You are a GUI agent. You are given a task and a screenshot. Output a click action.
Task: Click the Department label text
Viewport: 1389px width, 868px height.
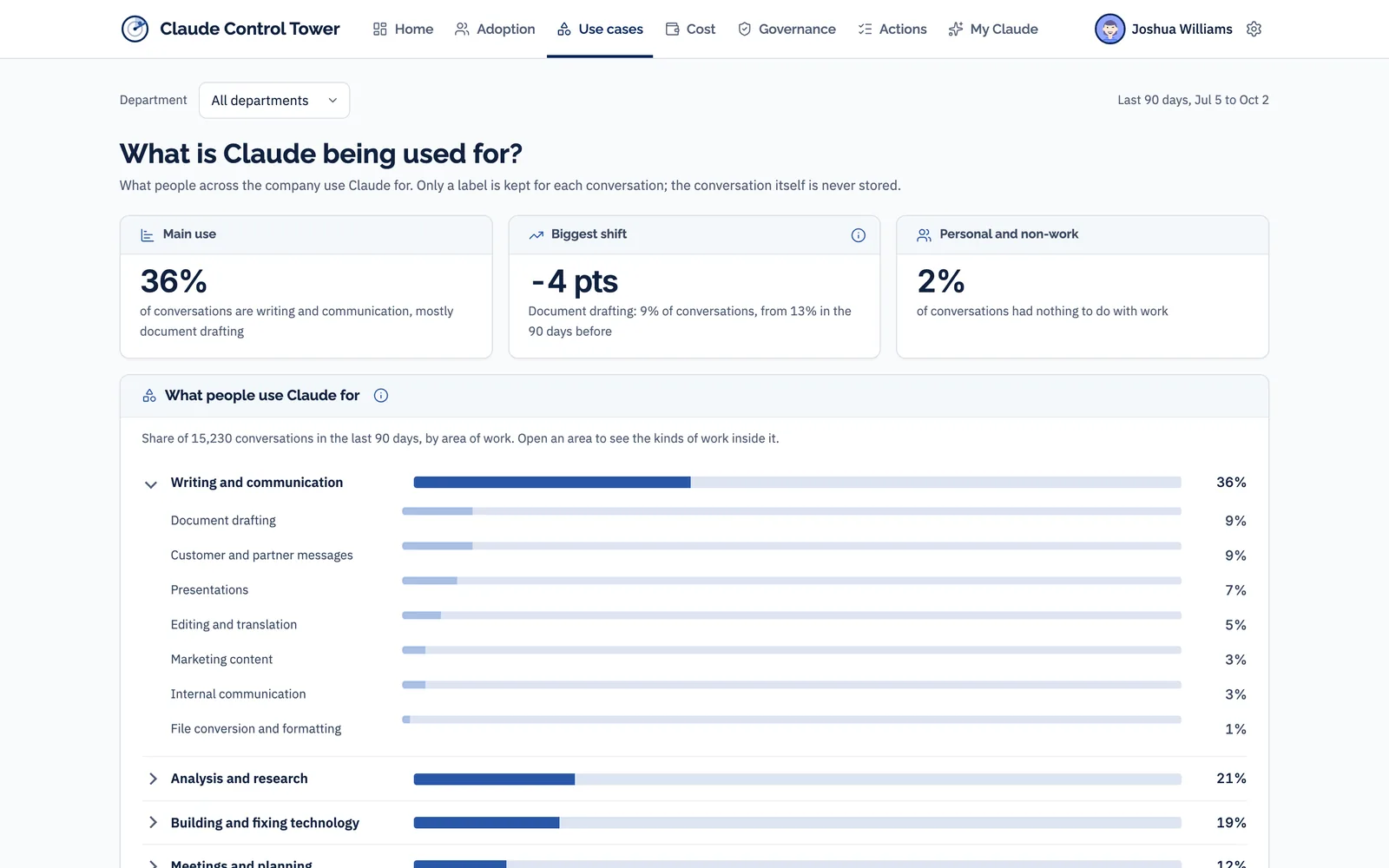point(154,100)
